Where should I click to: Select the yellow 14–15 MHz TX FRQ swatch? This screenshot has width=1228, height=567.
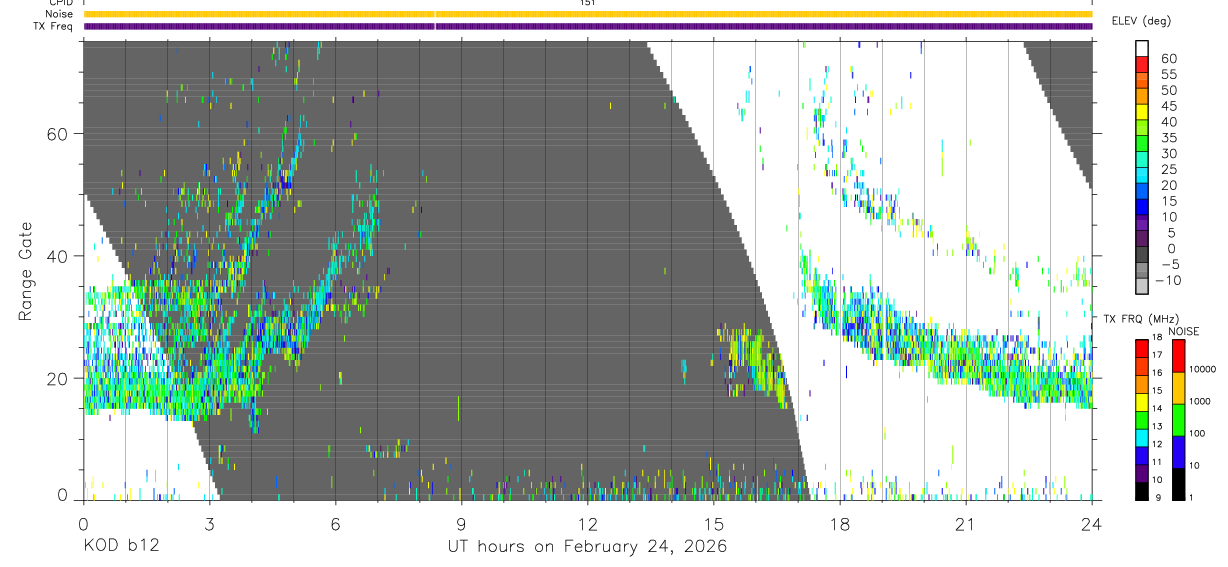coord(1141,402)
